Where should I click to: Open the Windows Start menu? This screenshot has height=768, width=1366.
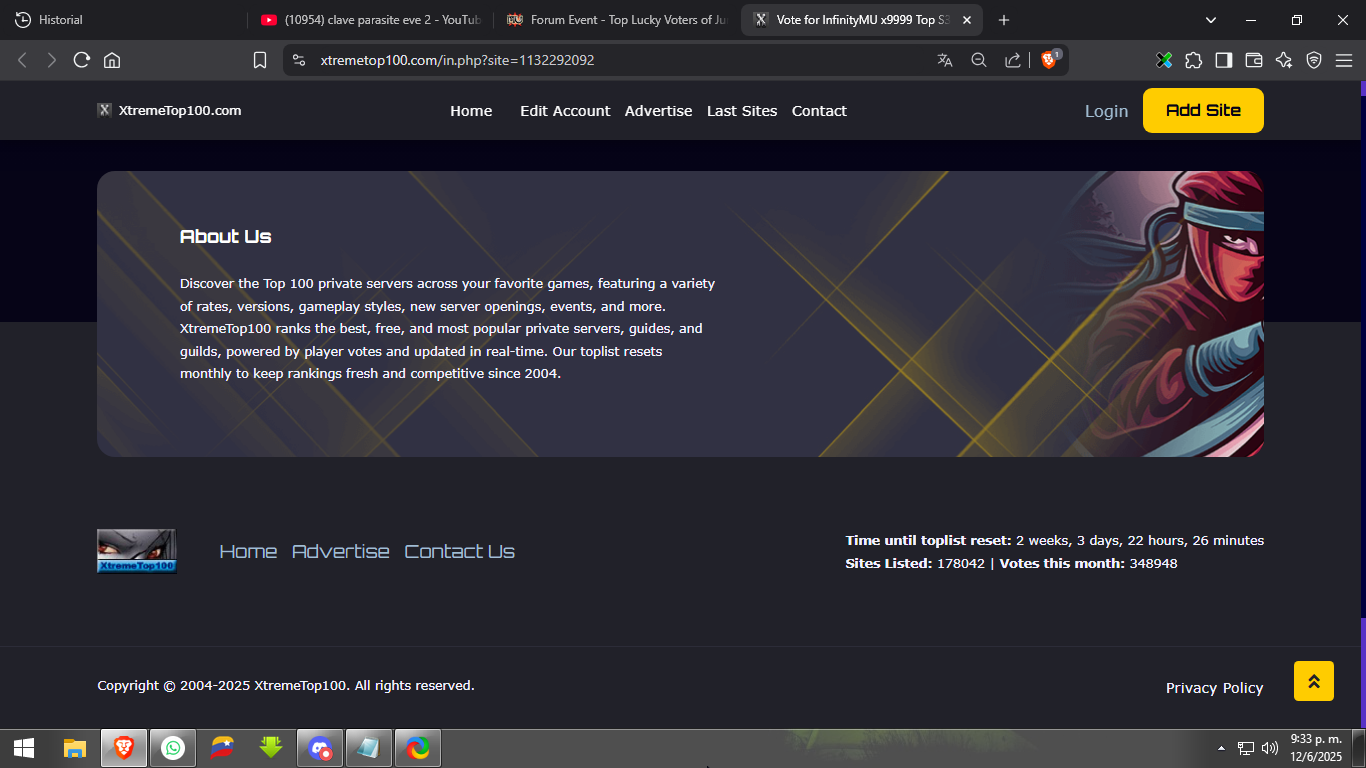coord(24,748)
